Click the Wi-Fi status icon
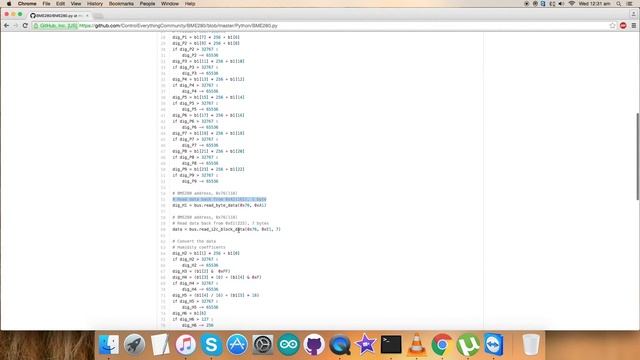Viewport: 640px width, 360px height. point(571,4)
